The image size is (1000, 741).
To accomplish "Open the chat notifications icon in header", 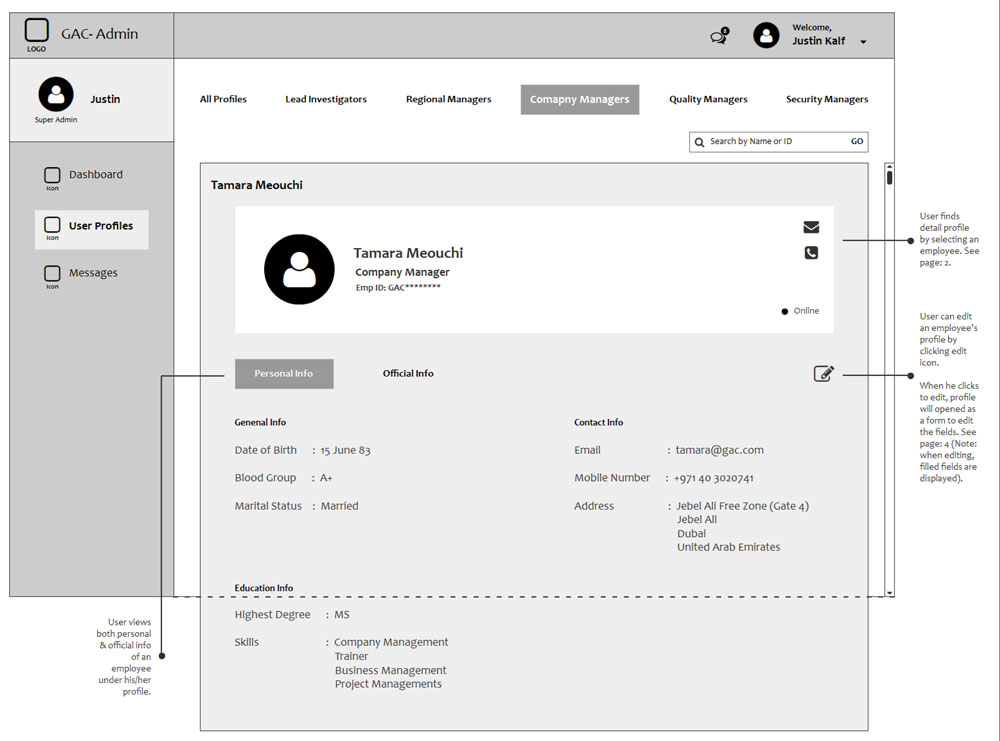I will coord(718,37).
